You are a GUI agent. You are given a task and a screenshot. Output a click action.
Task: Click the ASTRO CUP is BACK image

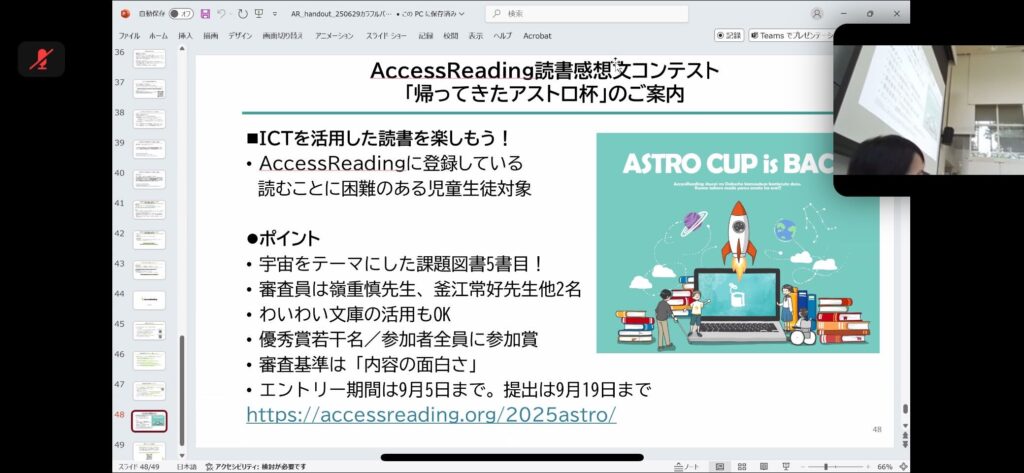tap(737, 243)
